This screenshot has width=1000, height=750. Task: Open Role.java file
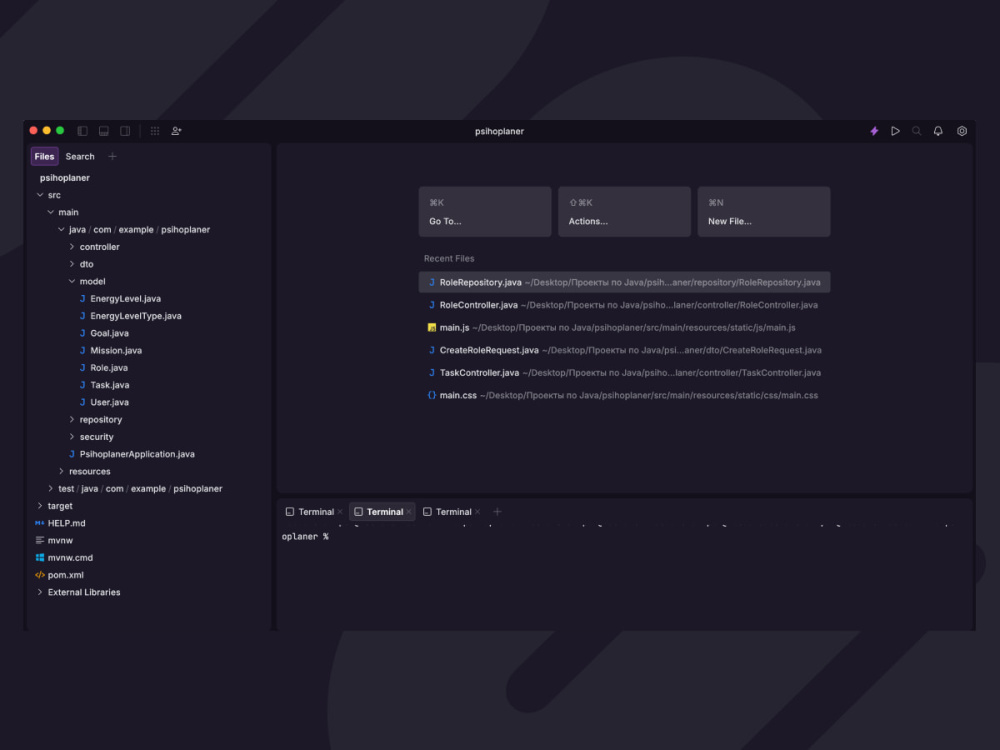tap(108, 367)
